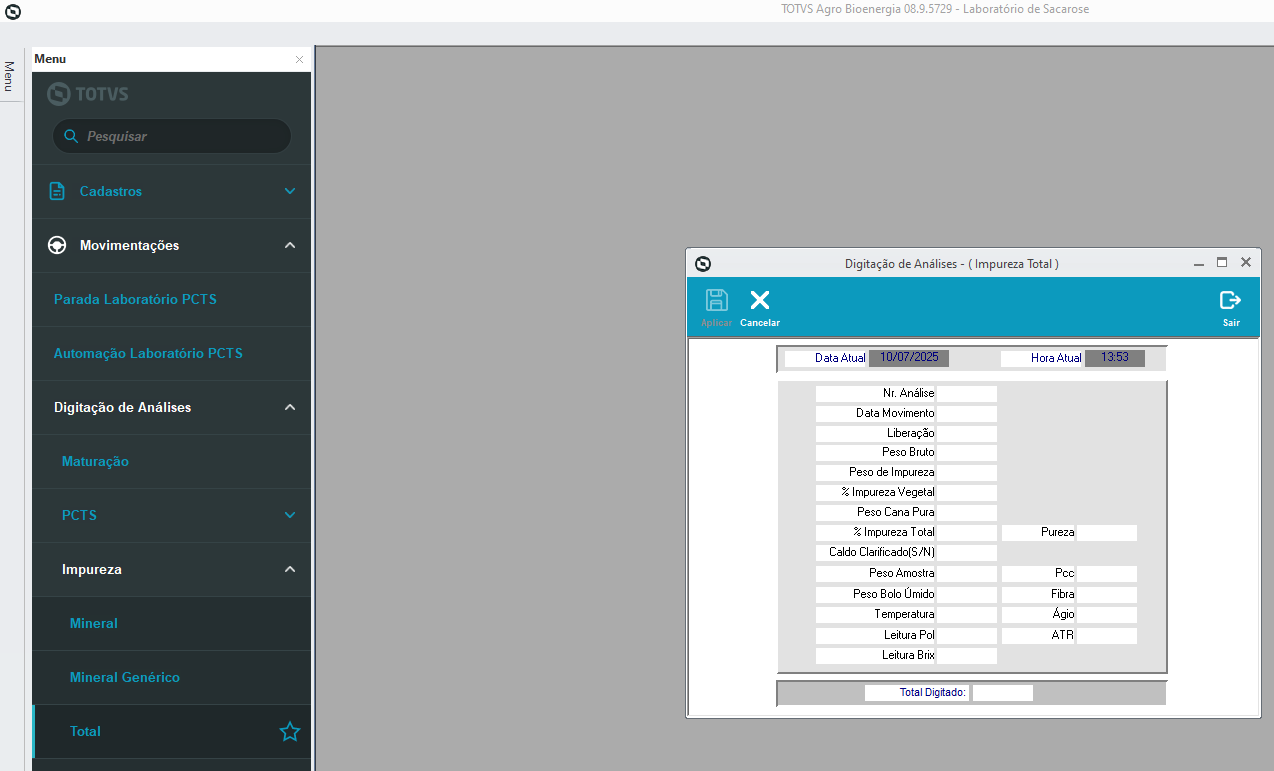
Task: Close the Menu panel with X
Action: coord(299,60)
